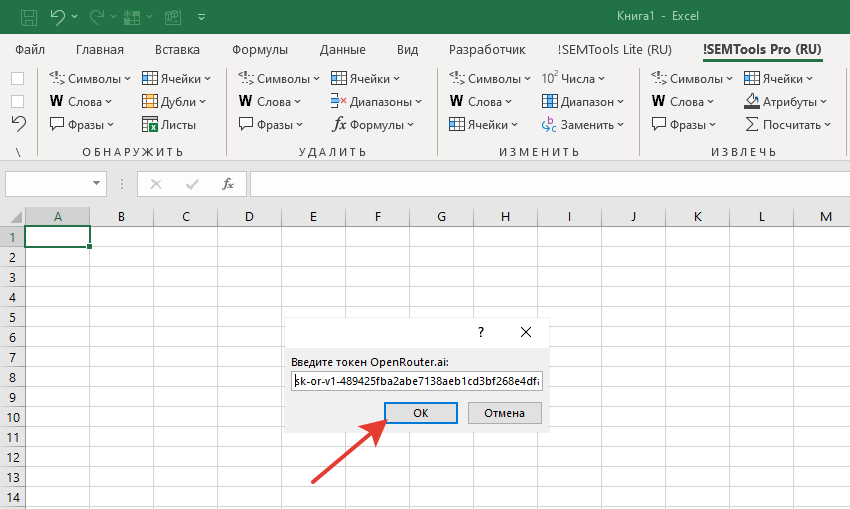Open Фразы in the ИЗВЛЕЧЬ group
This screenshot has height=509, width=850.
pos(684,125)
